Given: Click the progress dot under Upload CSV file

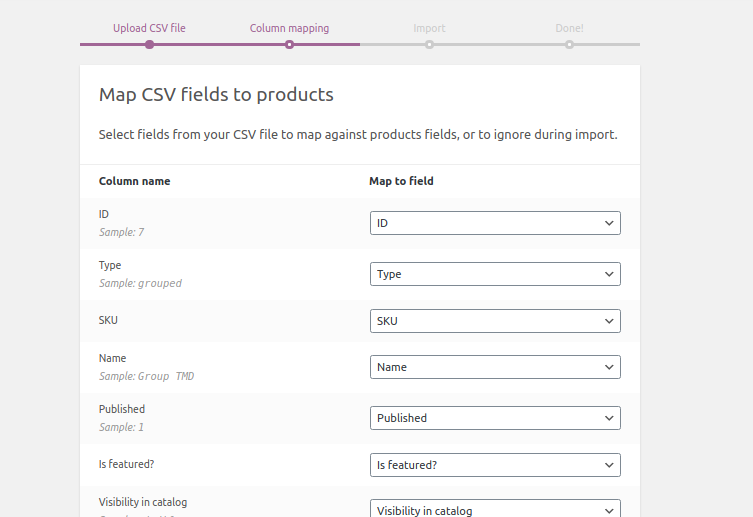Looking at the screenshot, I should click(149, 44).
